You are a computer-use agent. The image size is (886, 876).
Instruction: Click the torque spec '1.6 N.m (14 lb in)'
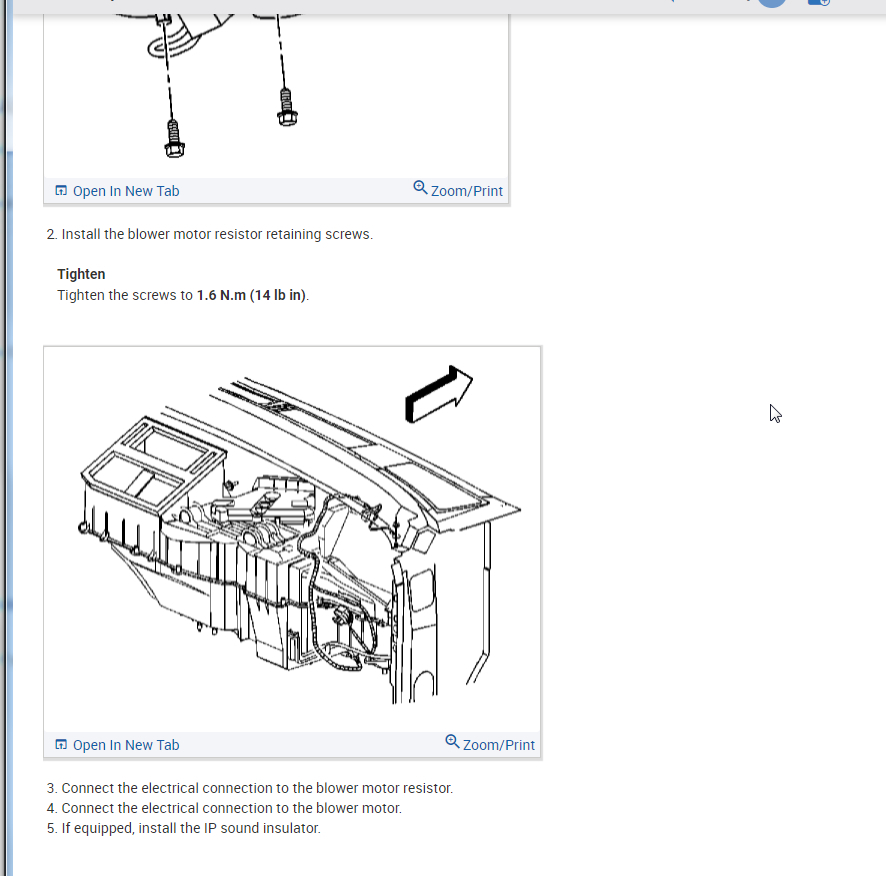click(251, 295)
